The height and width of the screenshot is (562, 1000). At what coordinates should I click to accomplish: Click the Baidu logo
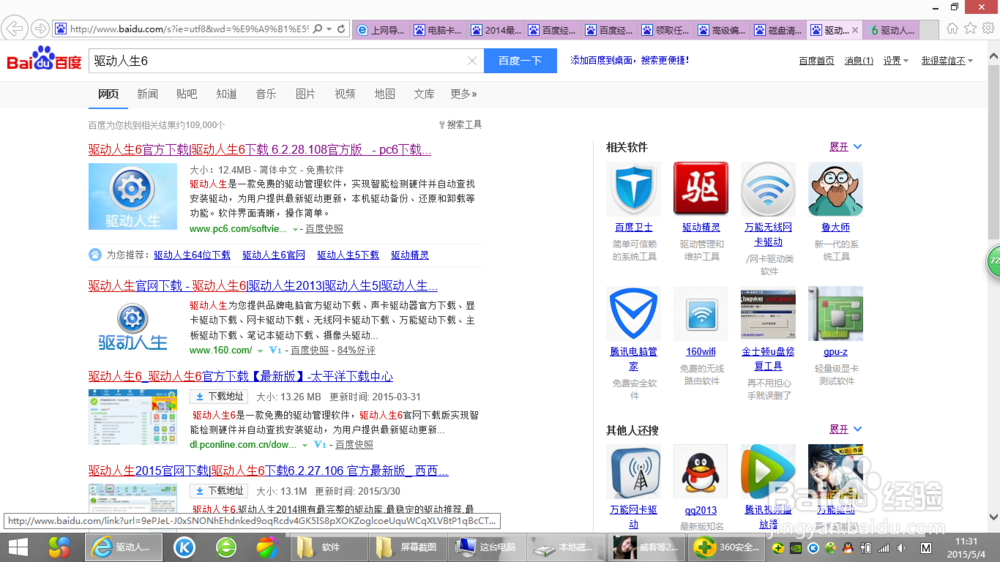tap(44, 60)
